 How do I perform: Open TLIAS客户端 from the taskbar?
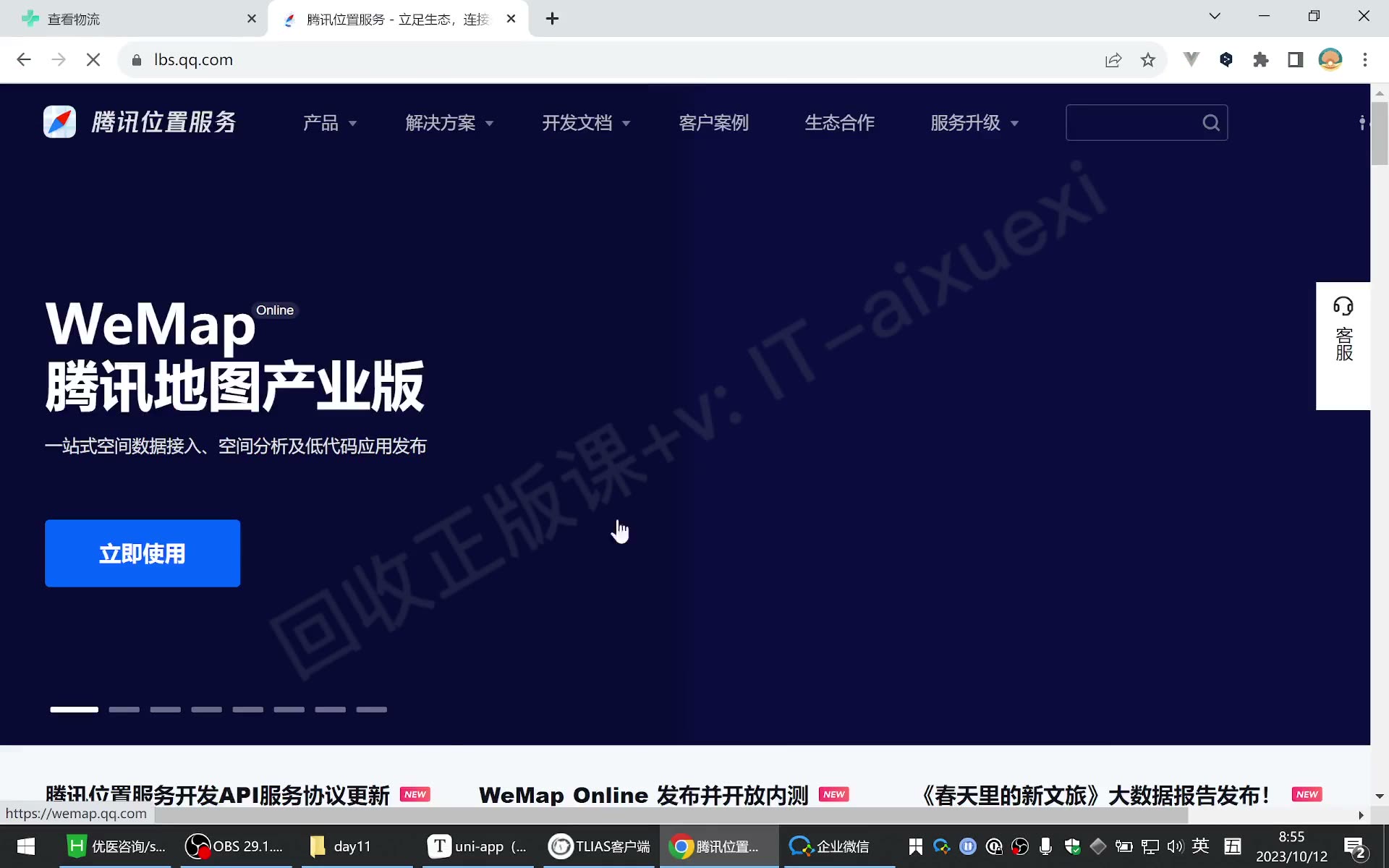pos(599,846)
